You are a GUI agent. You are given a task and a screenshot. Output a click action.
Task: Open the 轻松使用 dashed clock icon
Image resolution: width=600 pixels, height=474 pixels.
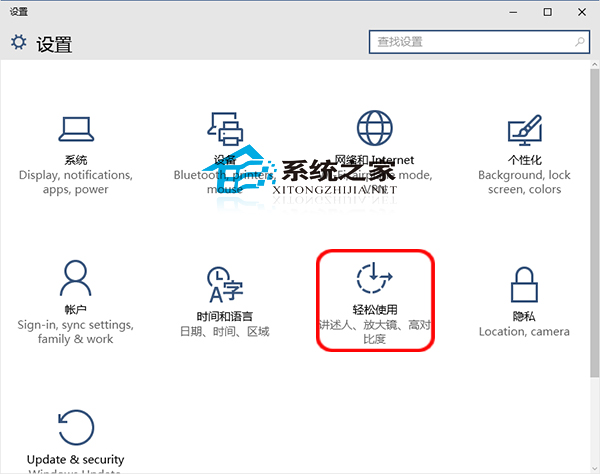[x=374, y=278]
